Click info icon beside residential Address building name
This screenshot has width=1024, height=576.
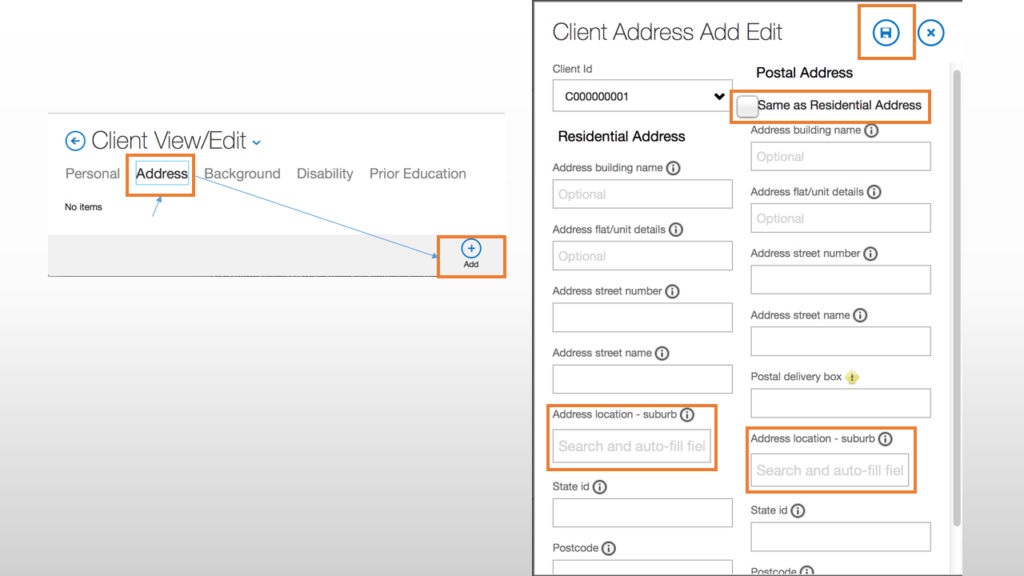(x=673, y=168)
